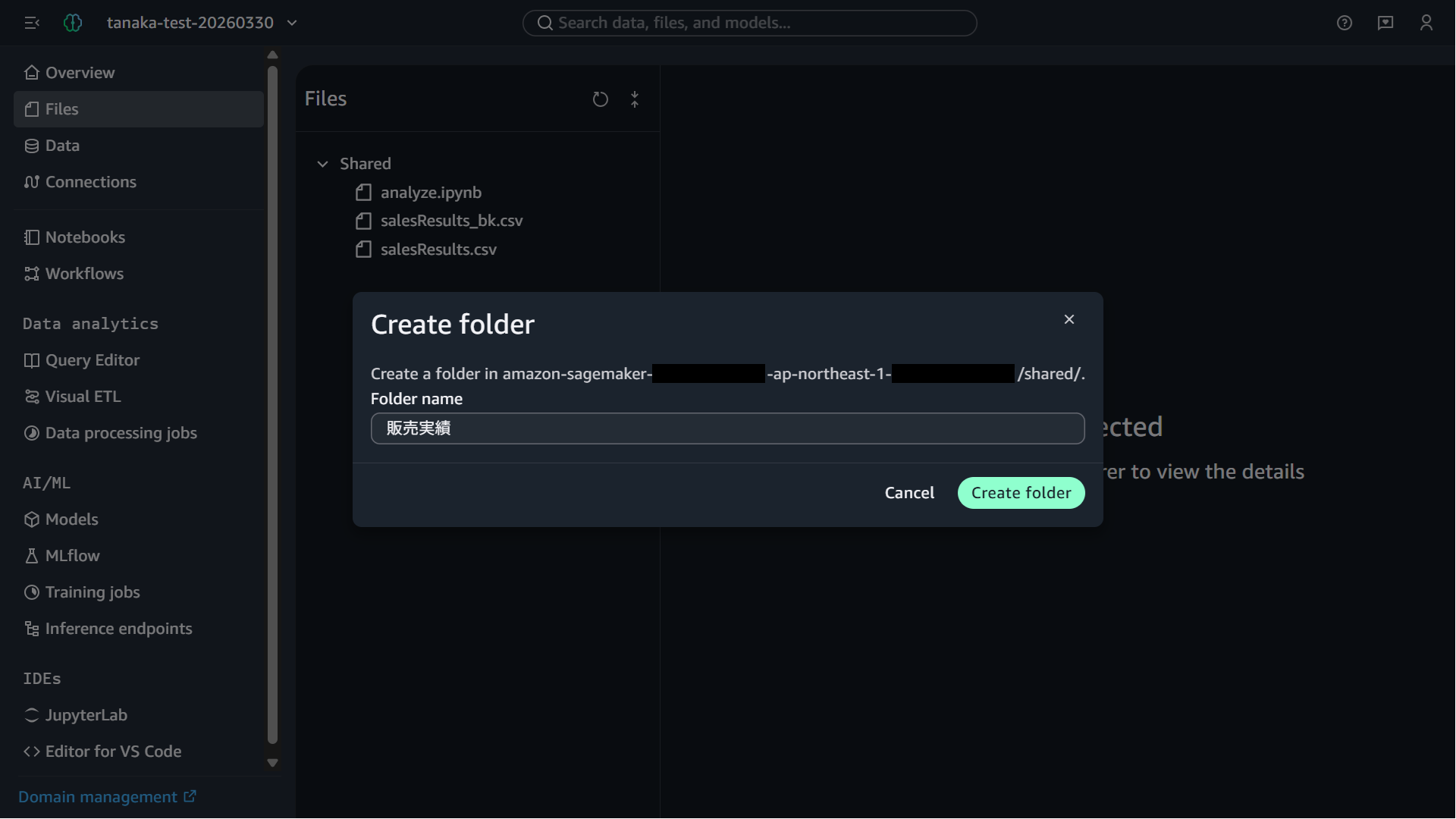The image size is (1456, 819).
Task: Open Data section in sidebar
Action: [x=139, y=146]
